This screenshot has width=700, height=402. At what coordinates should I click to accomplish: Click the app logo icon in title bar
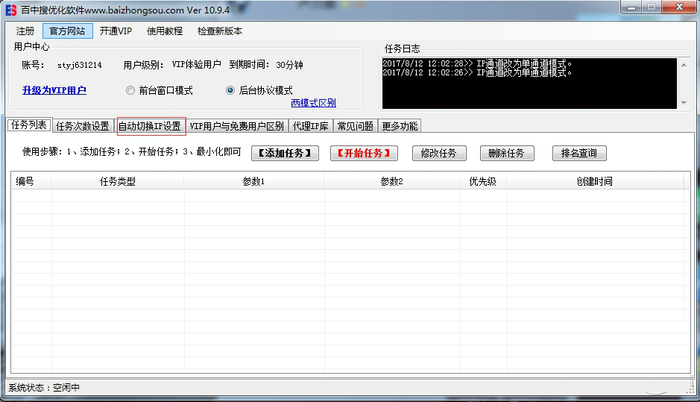11,10
